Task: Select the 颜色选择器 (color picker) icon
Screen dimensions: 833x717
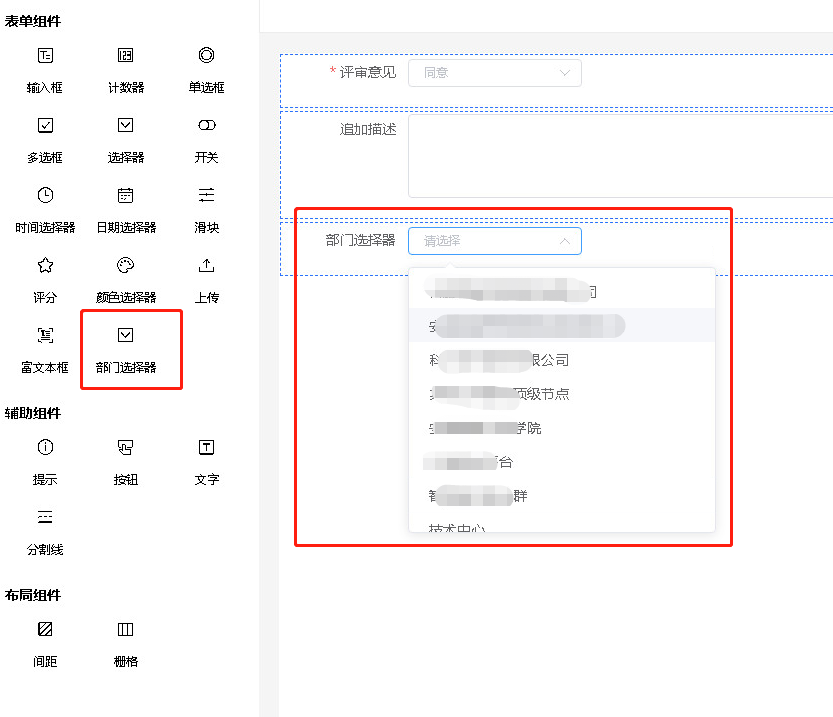Action: [x=125, y=266]
